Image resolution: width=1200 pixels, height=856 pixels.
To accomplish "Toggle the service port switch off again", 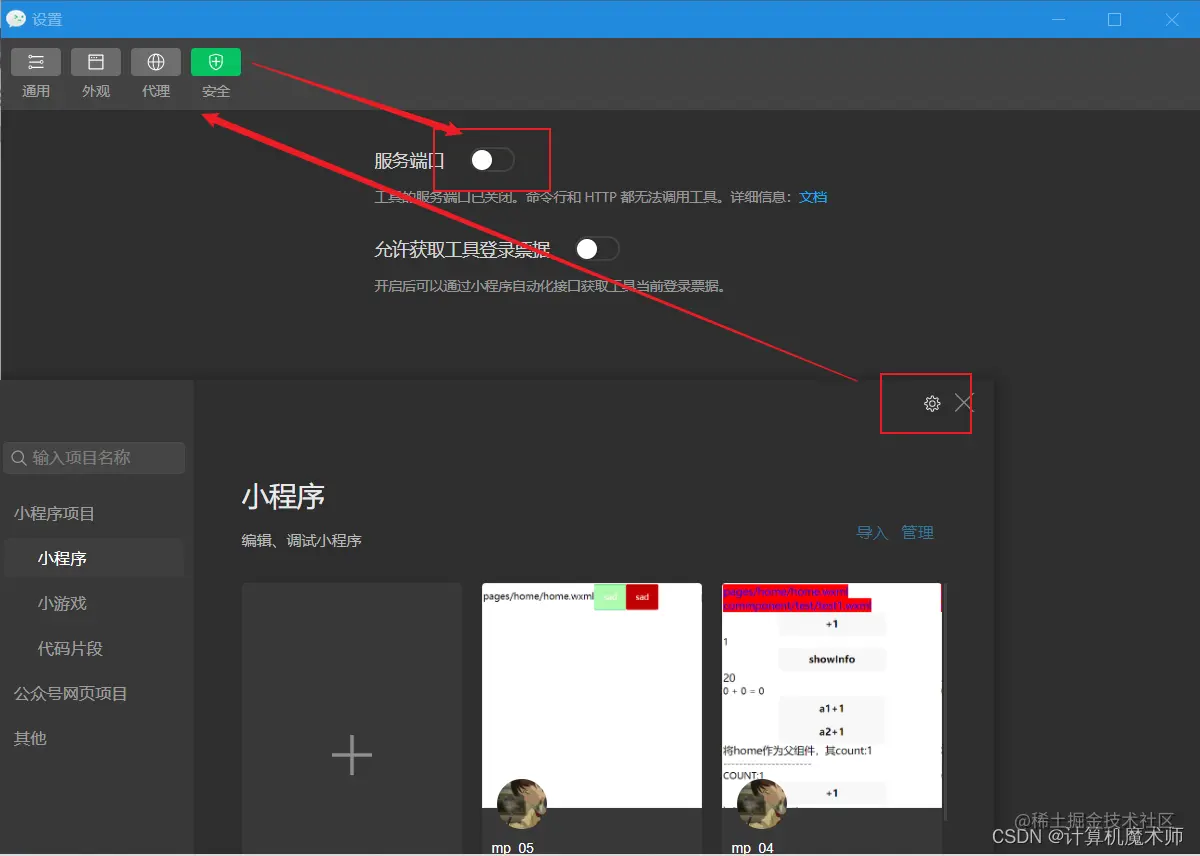I will click(490, 159).
